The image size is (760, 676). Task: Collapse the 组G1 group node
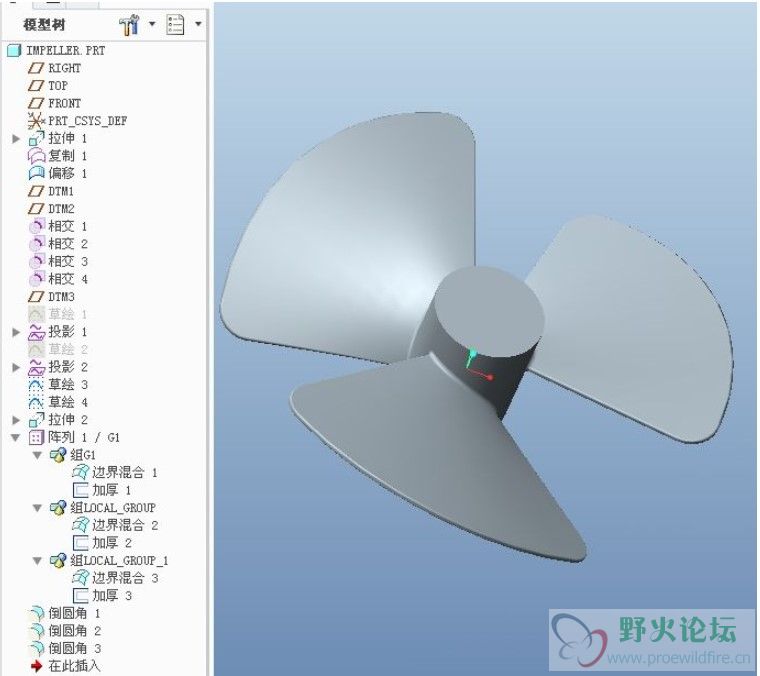(37, 455)
